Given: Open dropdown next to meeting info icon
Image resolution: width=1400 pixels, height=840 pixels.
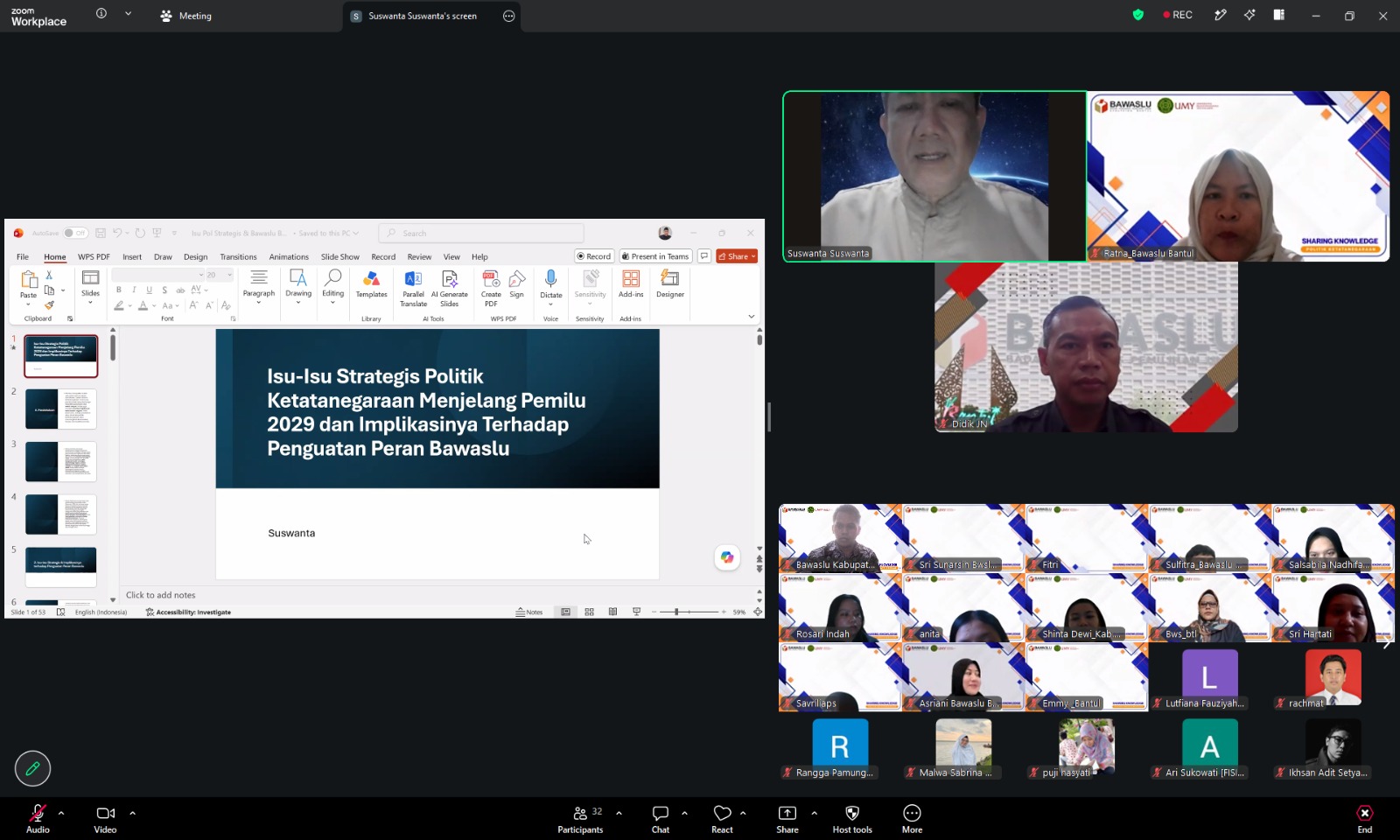Looking at the screenshot, I should pyautogui.click(x=128, y=14).
